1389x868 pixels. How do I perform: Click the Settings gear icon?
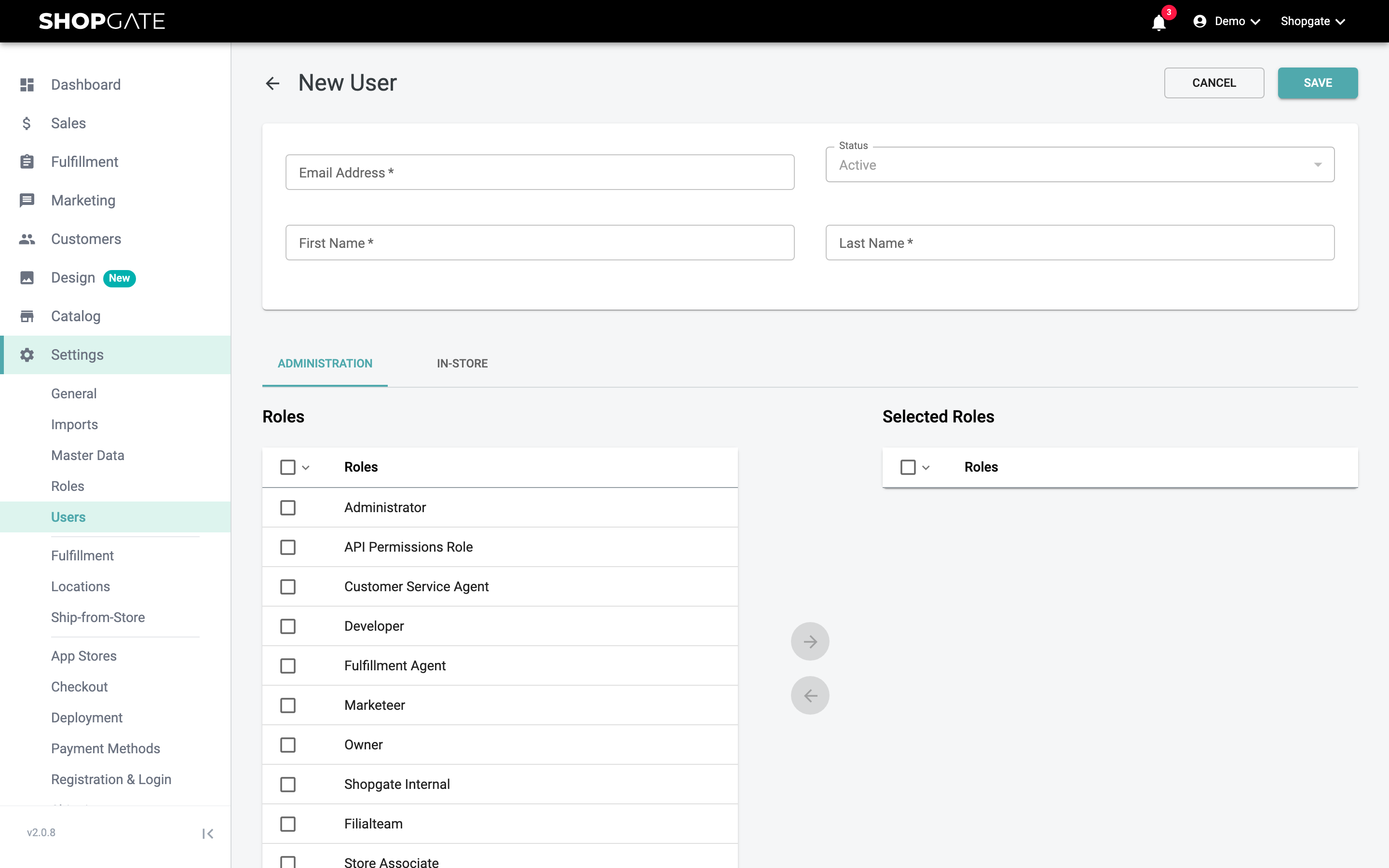click(x=27, y=354)
